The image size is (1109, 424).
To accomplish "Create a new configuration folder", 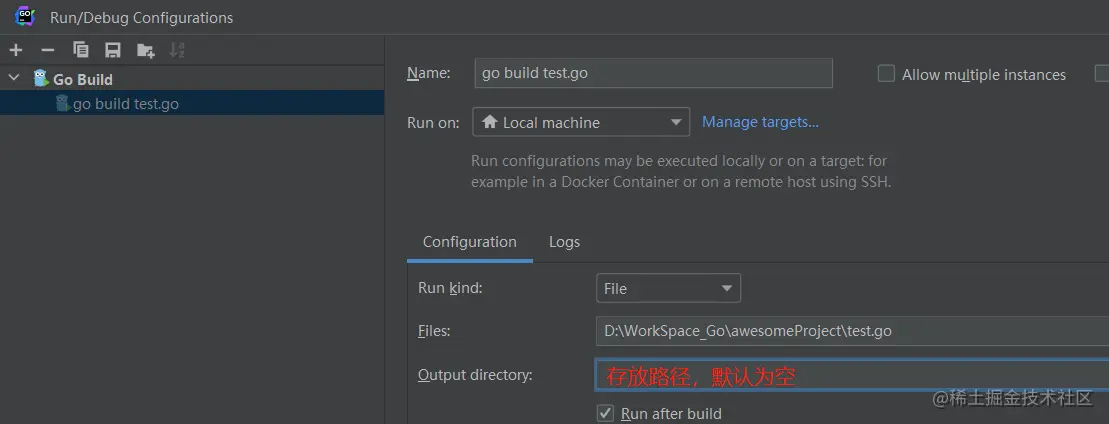I will click(146, 50).
